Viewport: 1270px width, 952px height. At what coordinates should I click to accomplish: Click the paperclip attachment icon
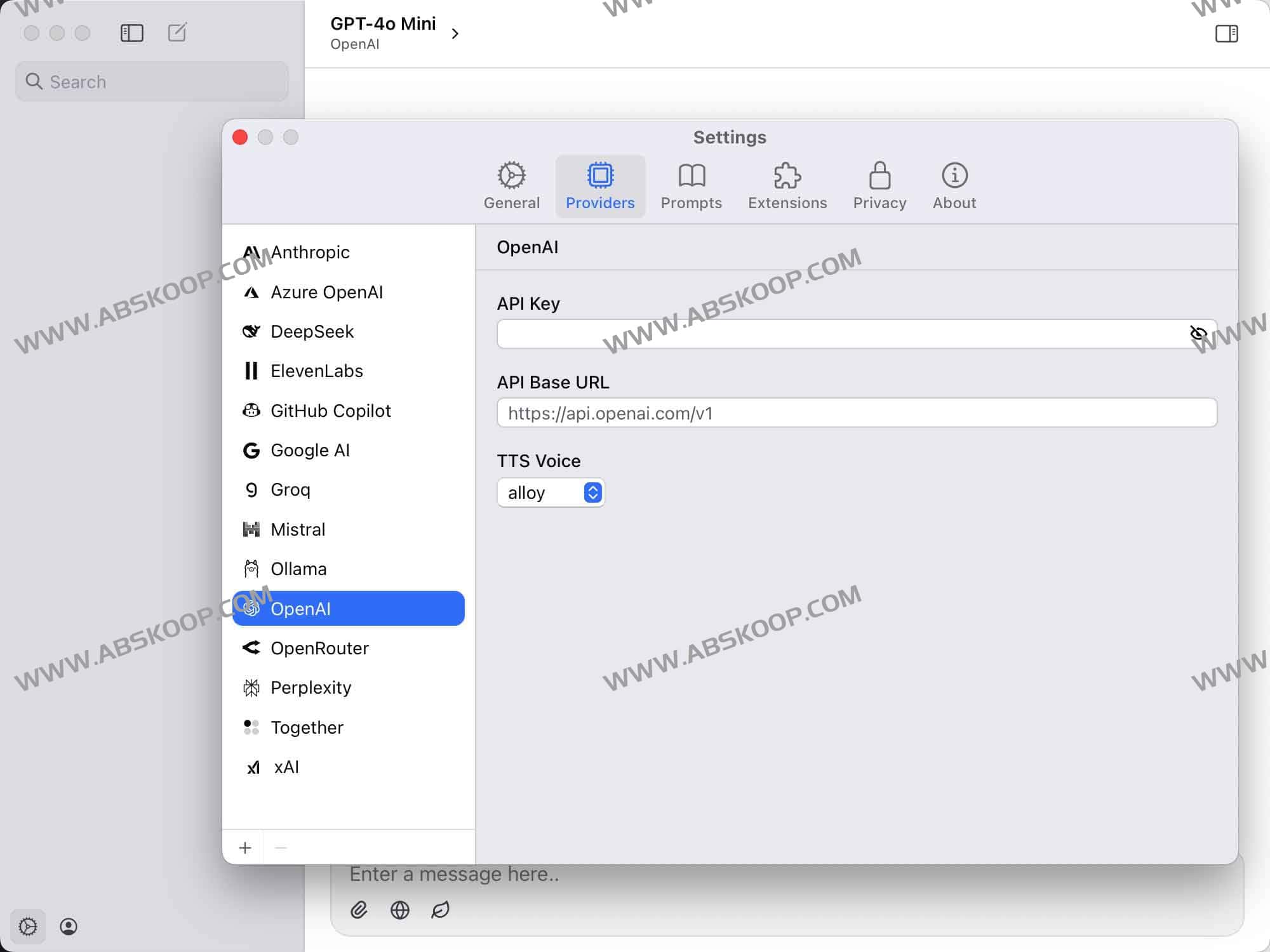[359, 910]
